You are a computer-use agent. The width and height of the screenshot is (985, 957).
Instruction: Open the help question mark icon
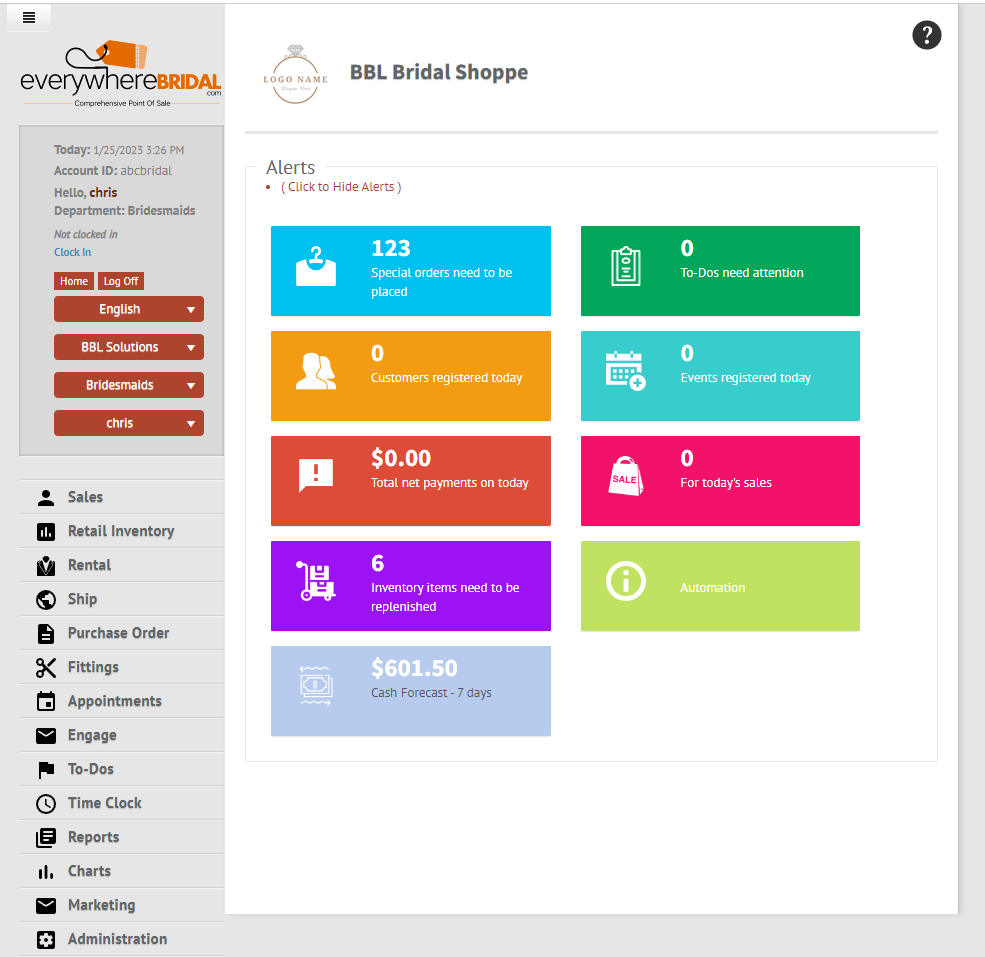[927, 35]
